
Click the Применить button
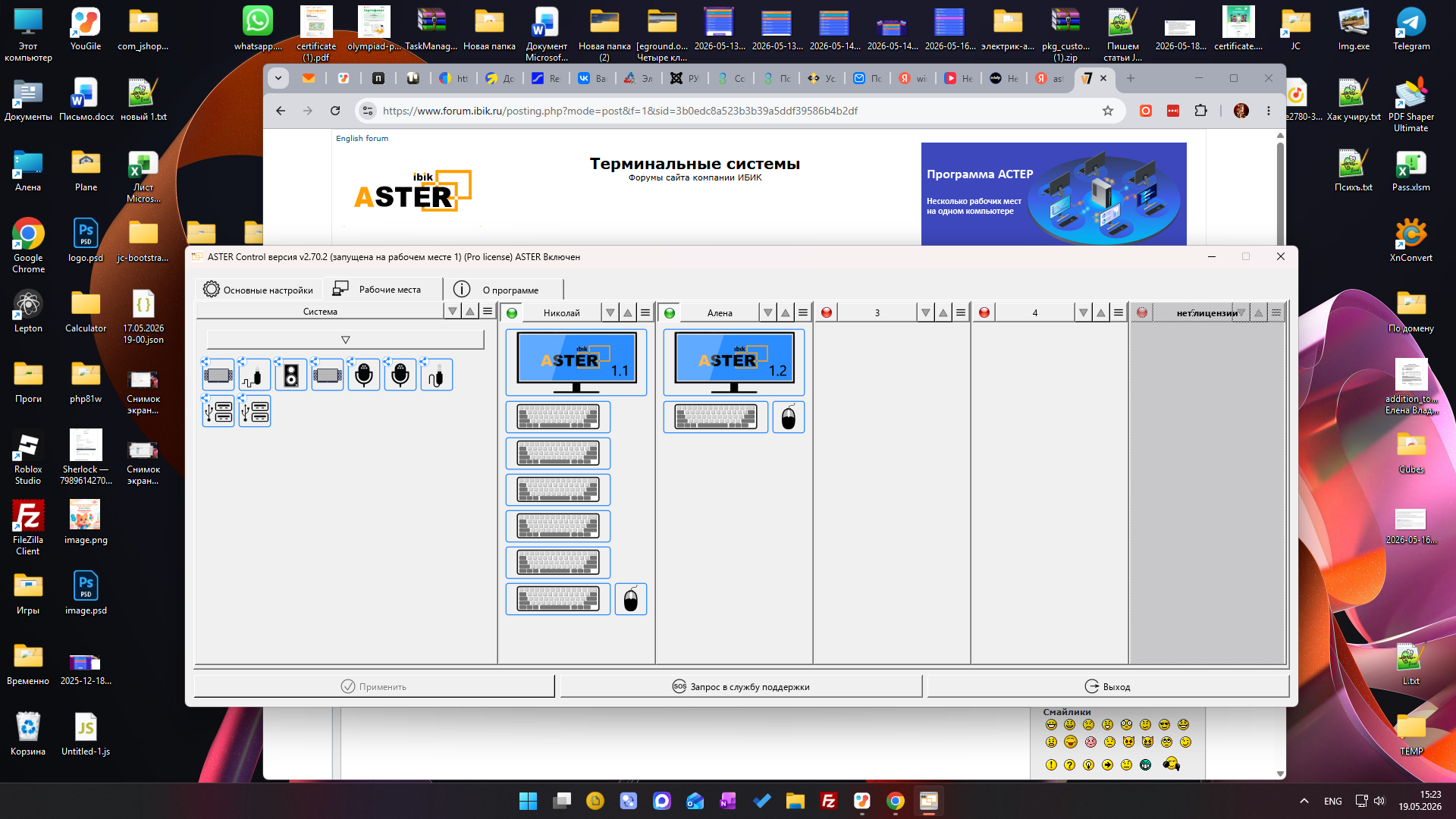pos(375,686)
